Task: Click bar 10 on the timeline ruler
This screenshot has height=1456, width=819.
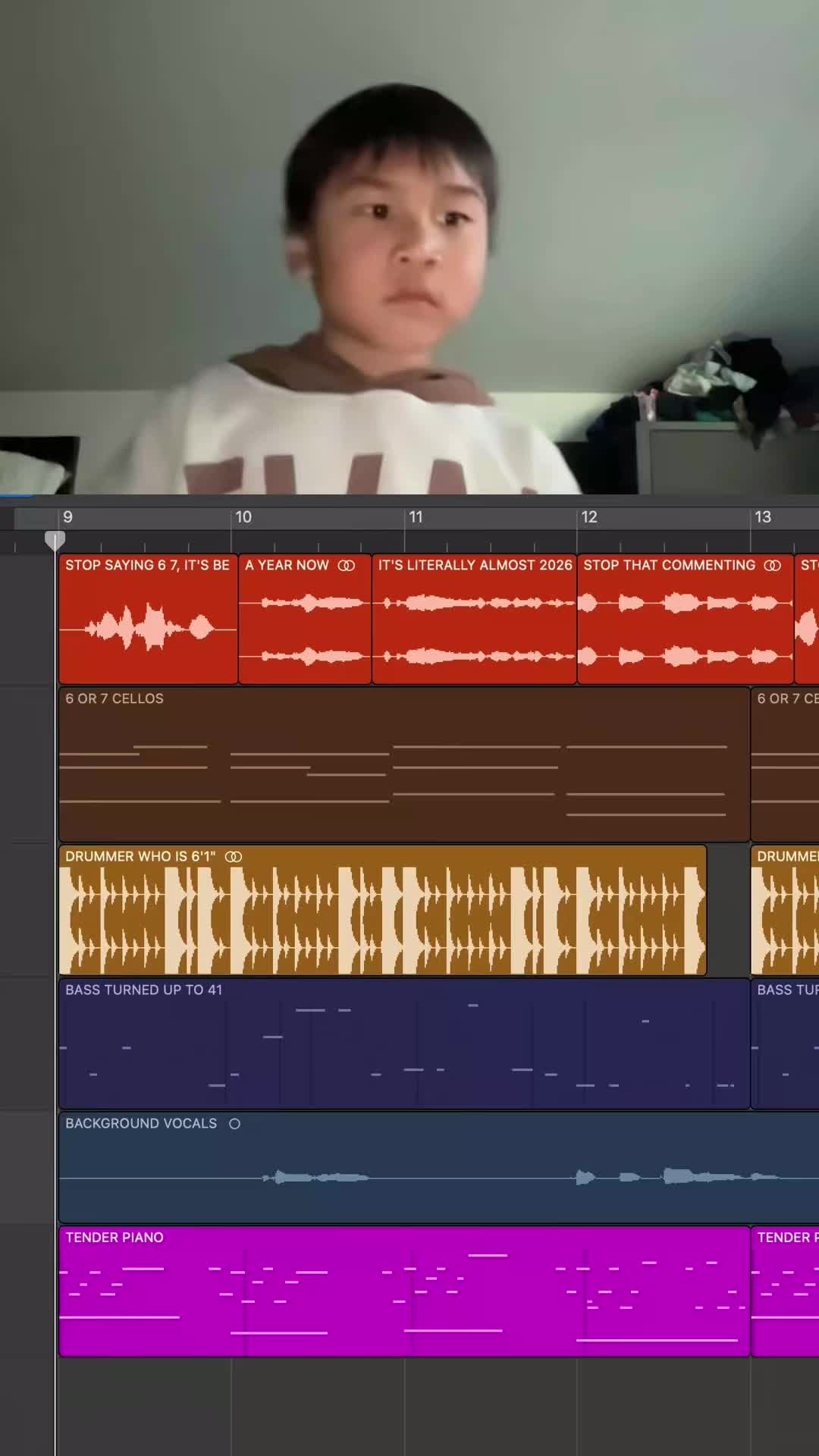Action: click(x=243, y=517)
